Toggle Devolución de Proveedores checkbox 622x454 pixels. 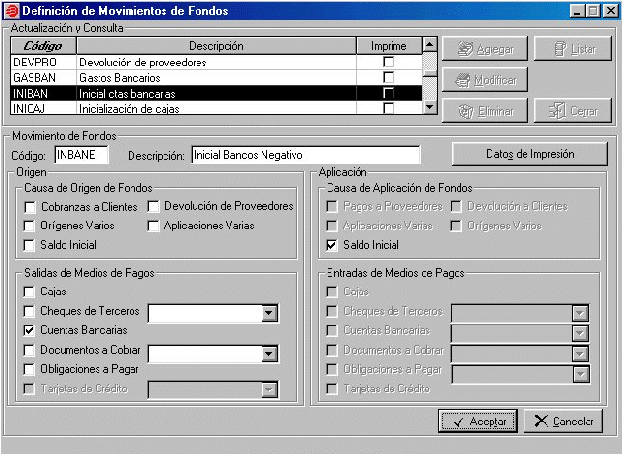[154, 207]
